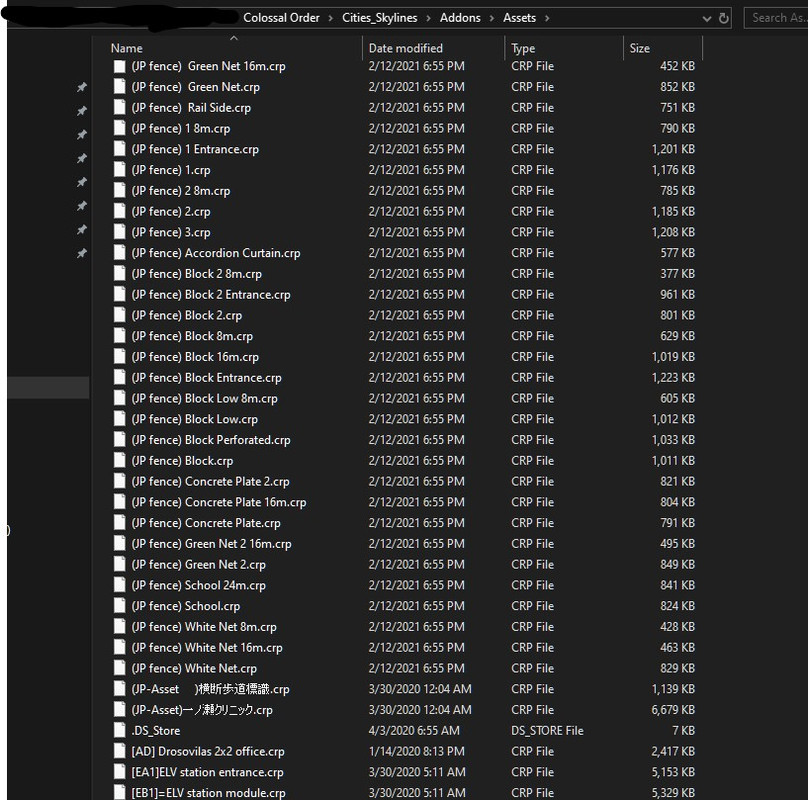Screen dimensions: 808x800
Task: Click file icon of (JP fence) Green Net 2 16m.crp
Action: click(x=120, y=543)
